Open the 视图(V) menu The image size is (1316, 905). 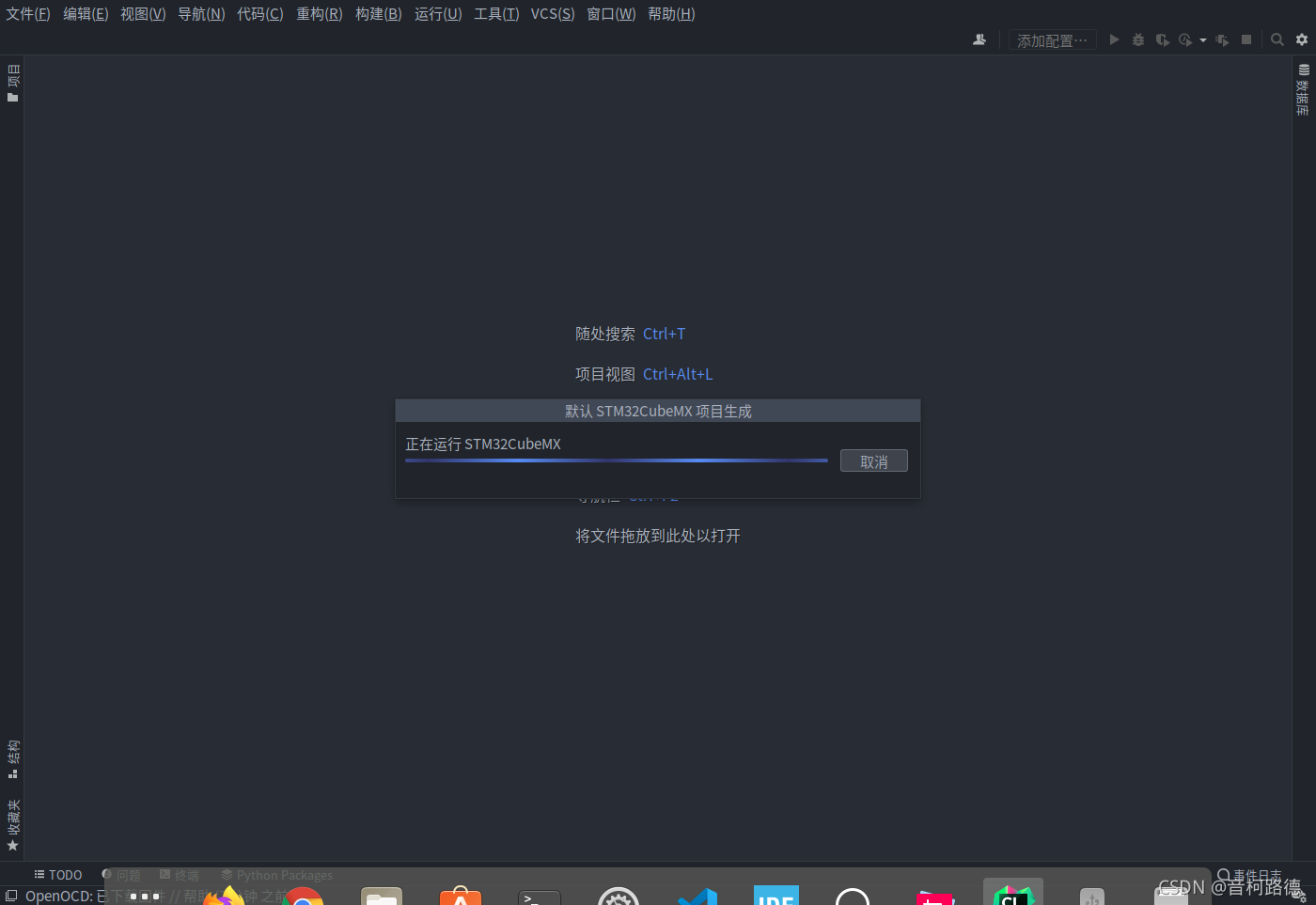coord(143,14)
